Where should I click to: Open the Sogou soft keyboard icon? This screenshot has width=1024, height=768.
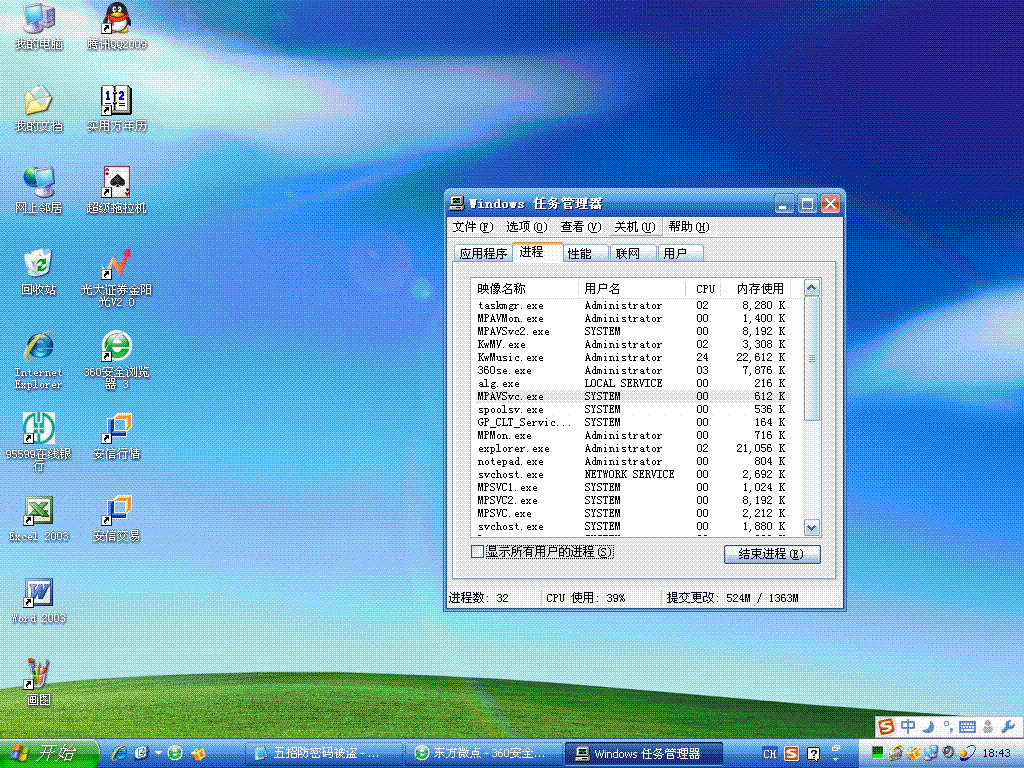(x=968, y=727)
